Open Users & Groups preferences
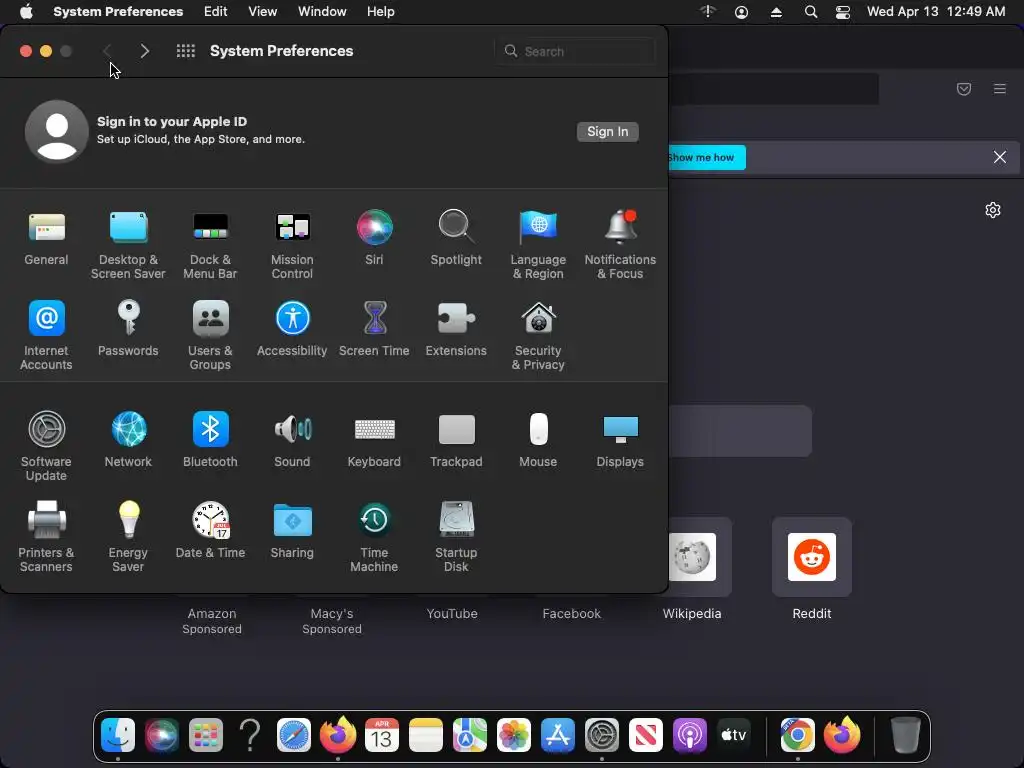1024x768 pixels. pyautogui.click(x=210, y=336)
